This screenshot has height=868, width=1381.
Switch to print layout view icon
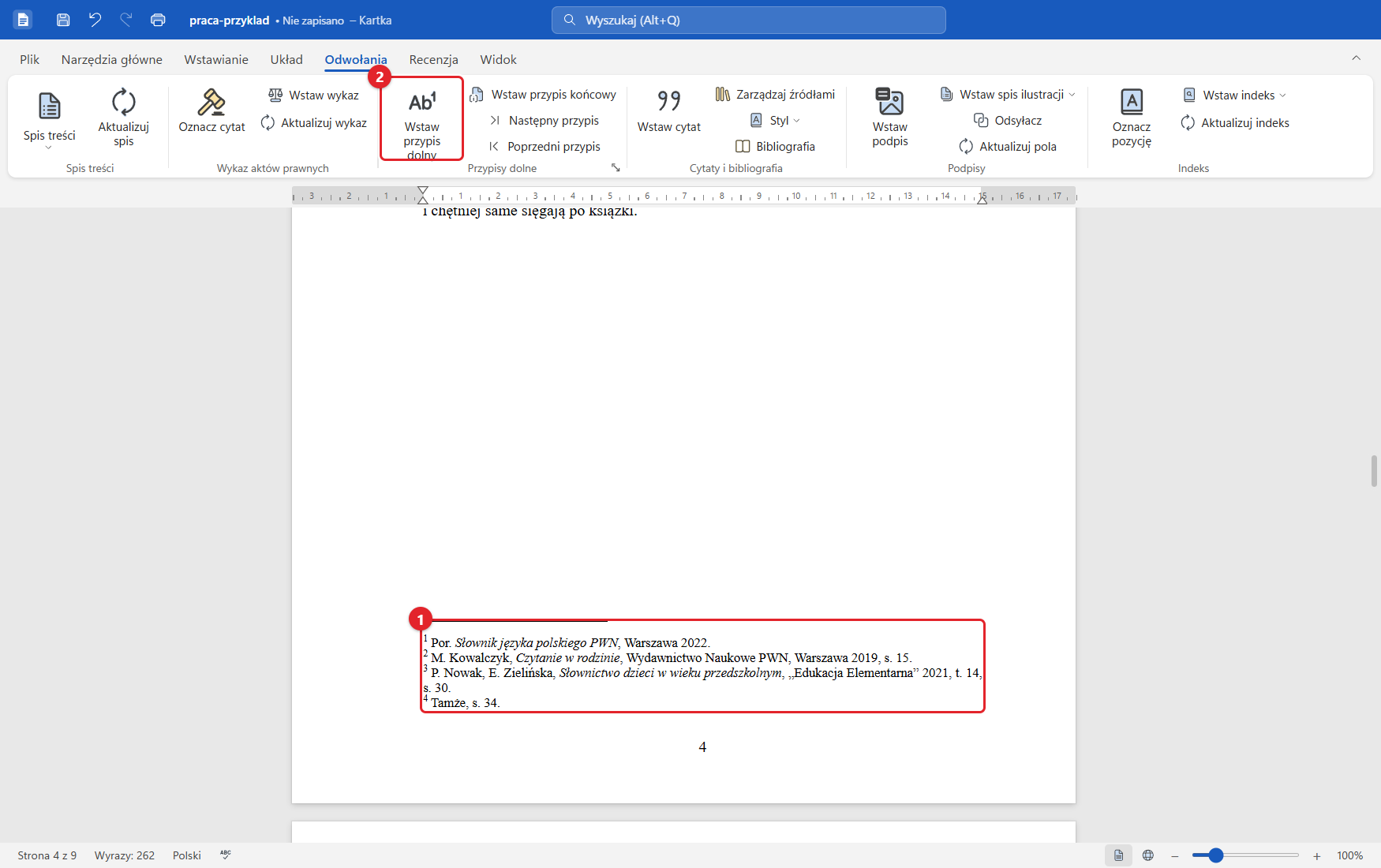pyautogui.click(x=1118, y=855)
